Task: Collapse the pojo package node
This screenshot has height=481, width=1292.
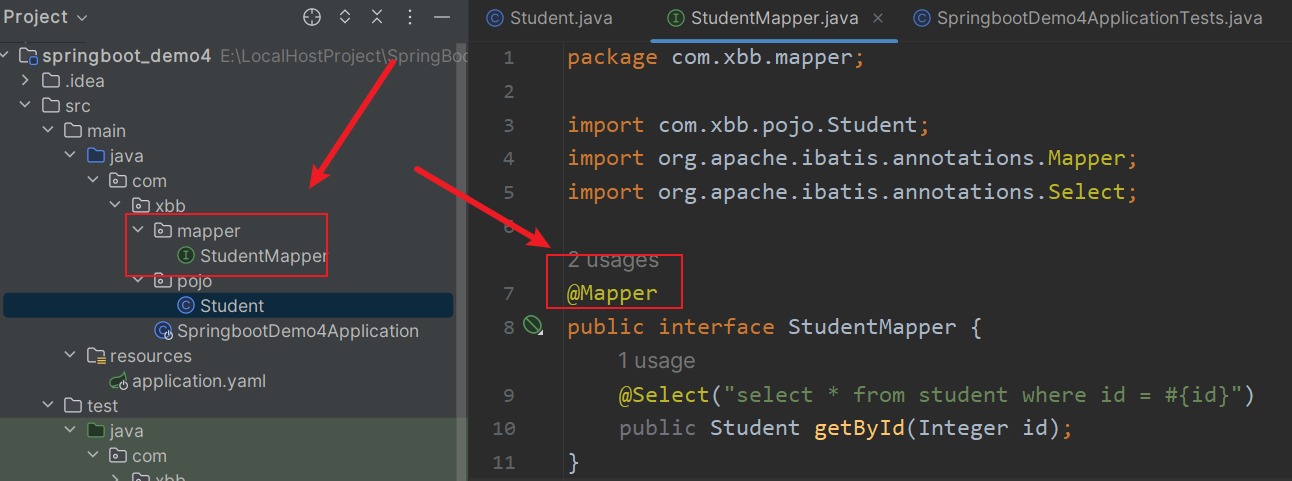Action: 138,281
